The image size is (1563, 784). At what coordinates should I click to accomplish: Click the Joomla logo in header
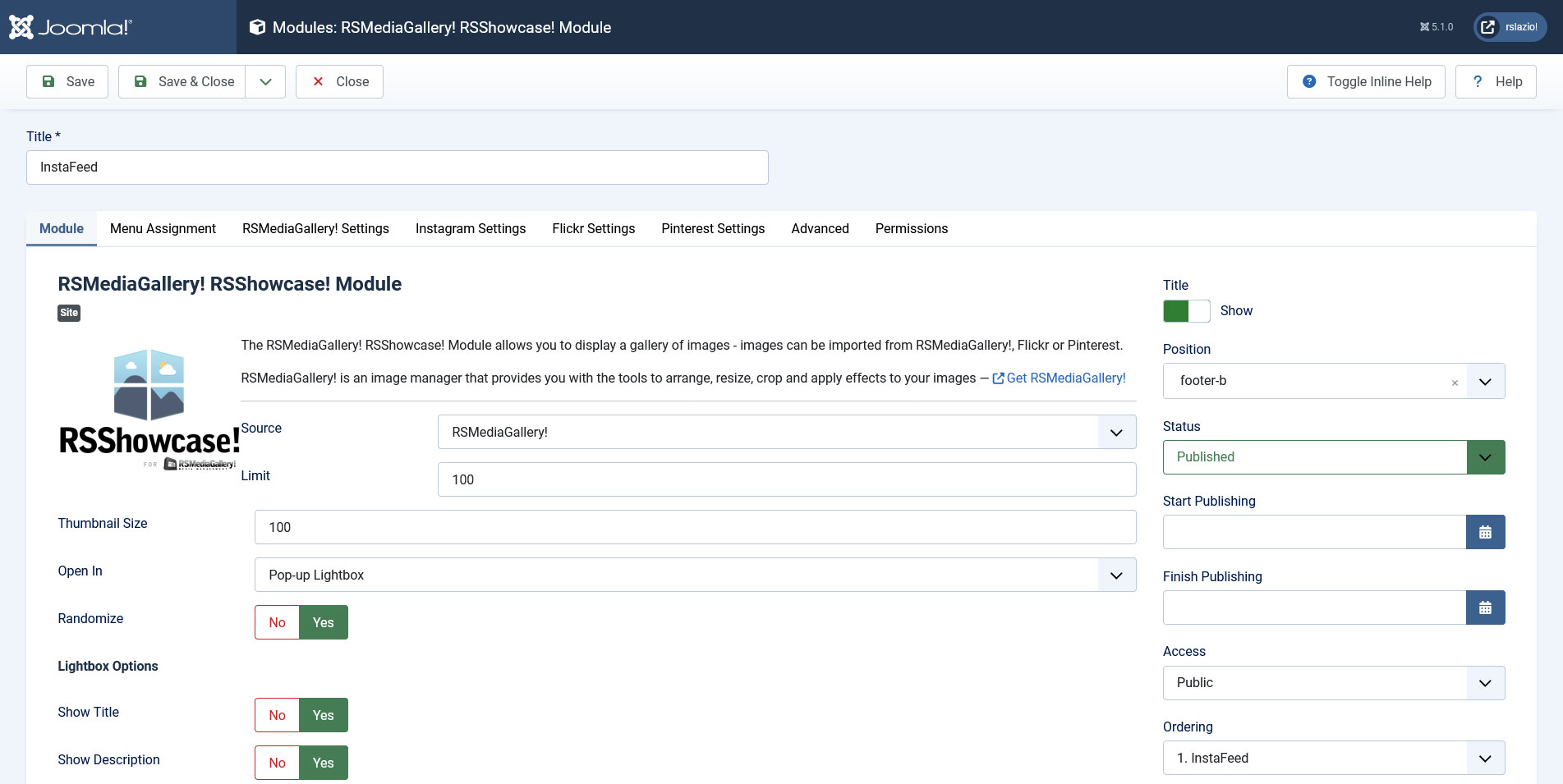click(71, 27)
